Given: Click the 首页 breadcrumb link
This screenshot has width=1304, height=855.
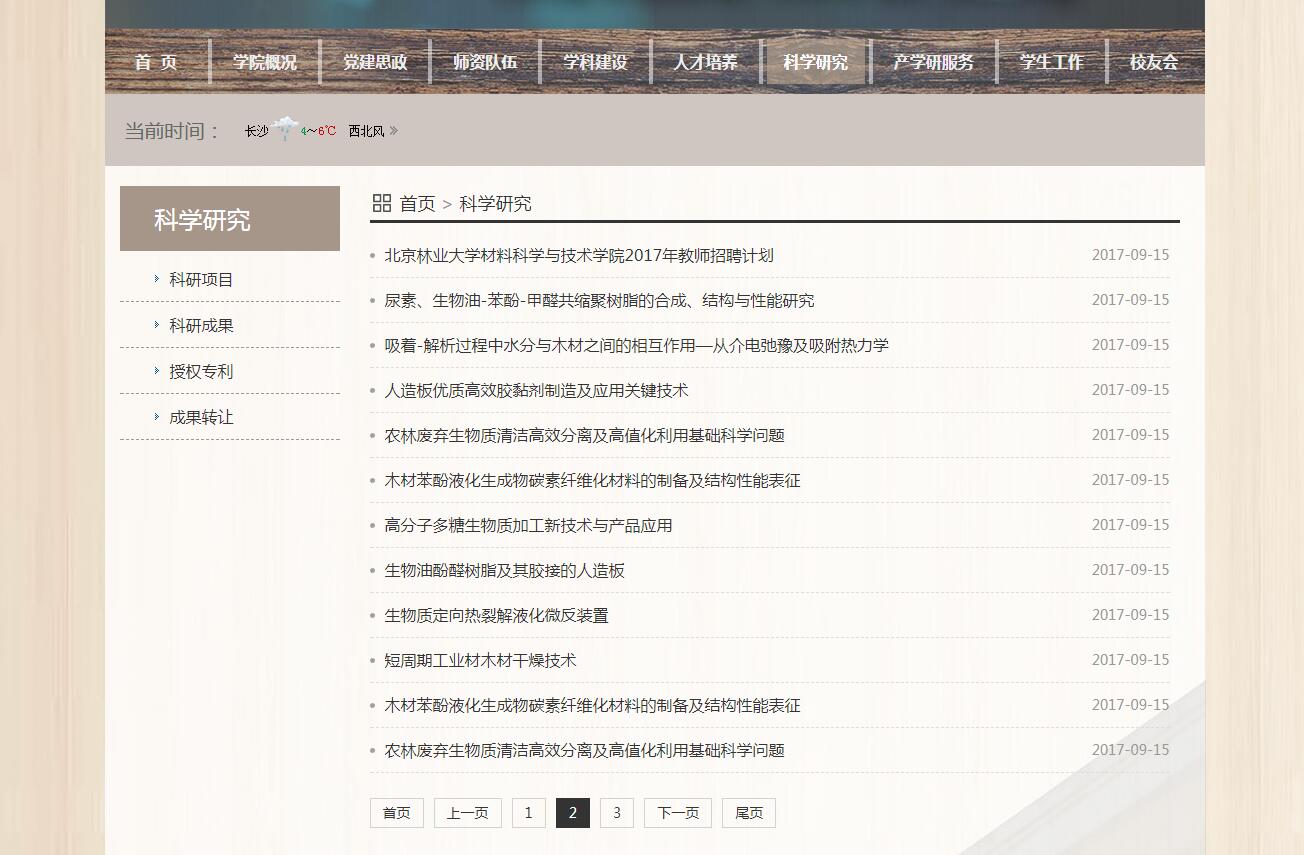Looking at the screenshot, I should 417,204.
